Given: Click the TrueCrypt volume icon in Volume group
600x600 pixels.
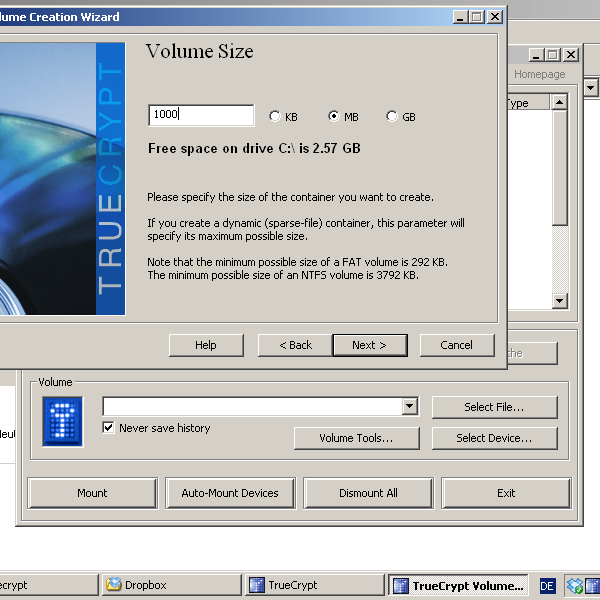Looking at the screenshot, I should [62, 422].
